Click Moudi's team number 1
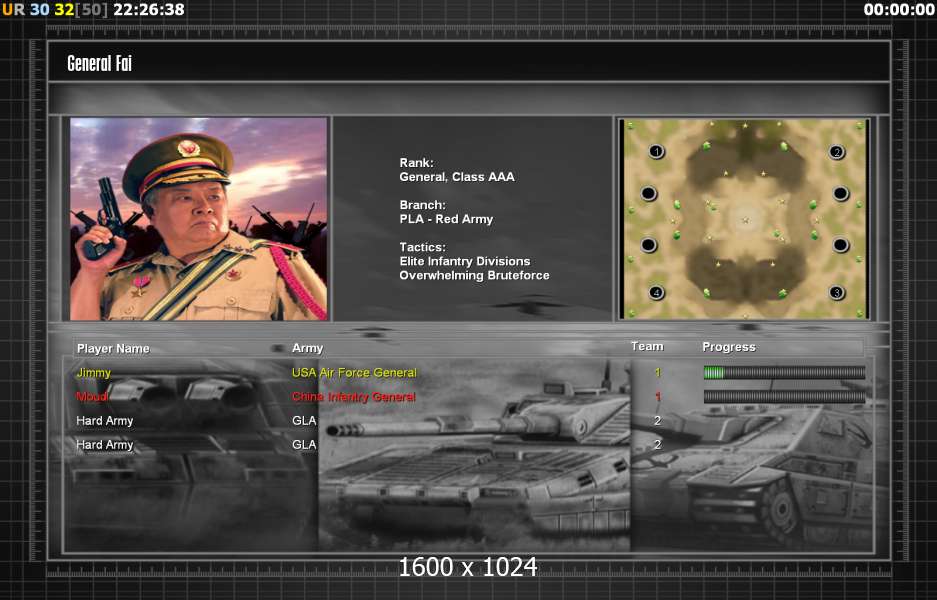Viewport: 937px width, 600px height. [658, 397]
